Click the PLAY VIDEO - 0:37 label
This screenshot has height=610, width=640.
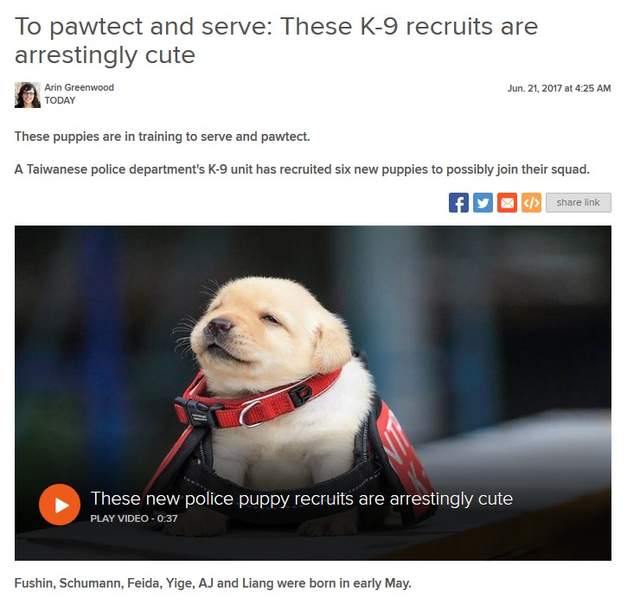(134, 519)
